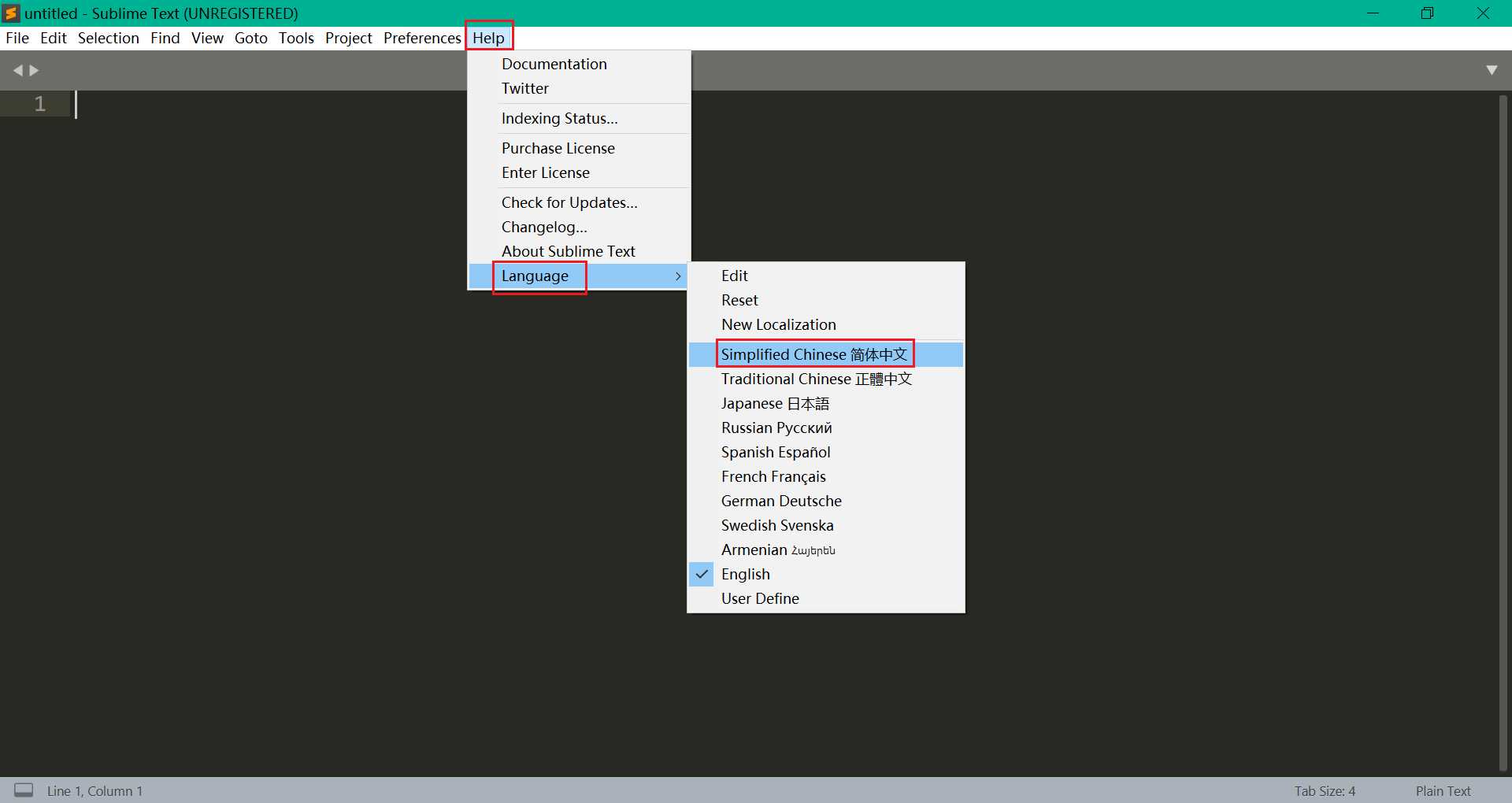The width and height of the screenshot is (1512, 803).
Task: Close the Help menu via its title
Action: click(488, 38)
